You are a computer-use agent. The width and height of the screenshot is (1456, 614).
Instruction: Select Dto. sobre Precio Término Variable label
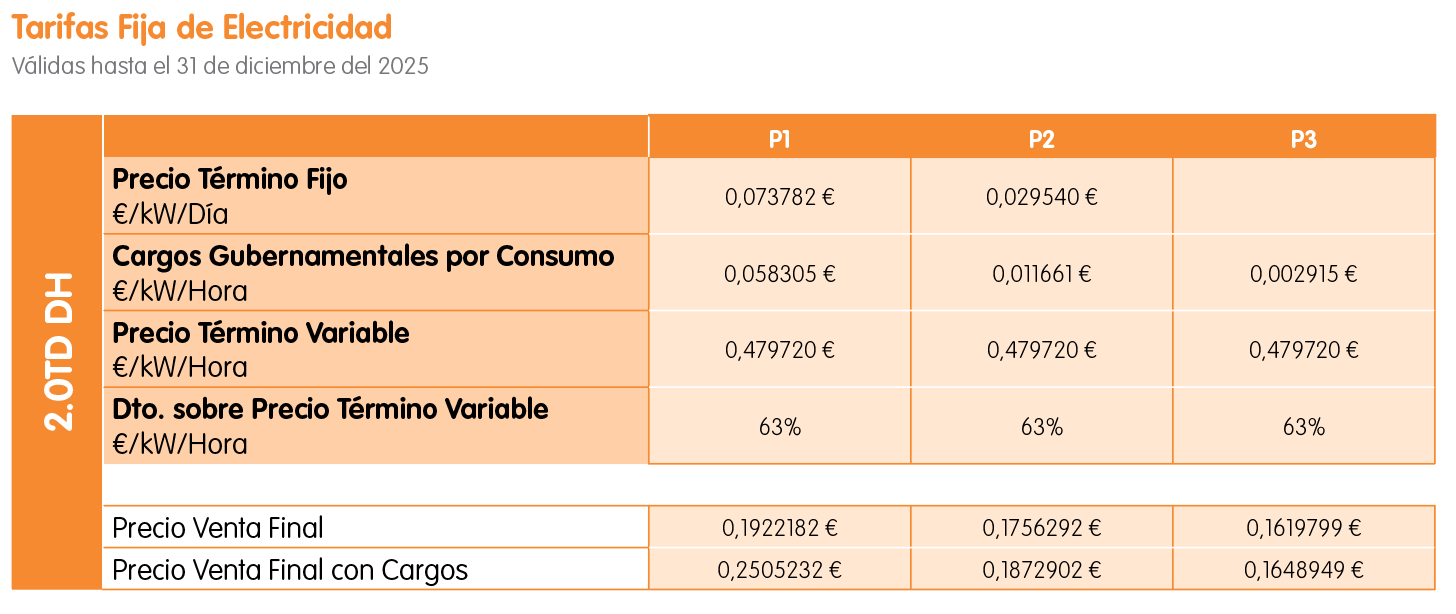(x=330, y=410)
